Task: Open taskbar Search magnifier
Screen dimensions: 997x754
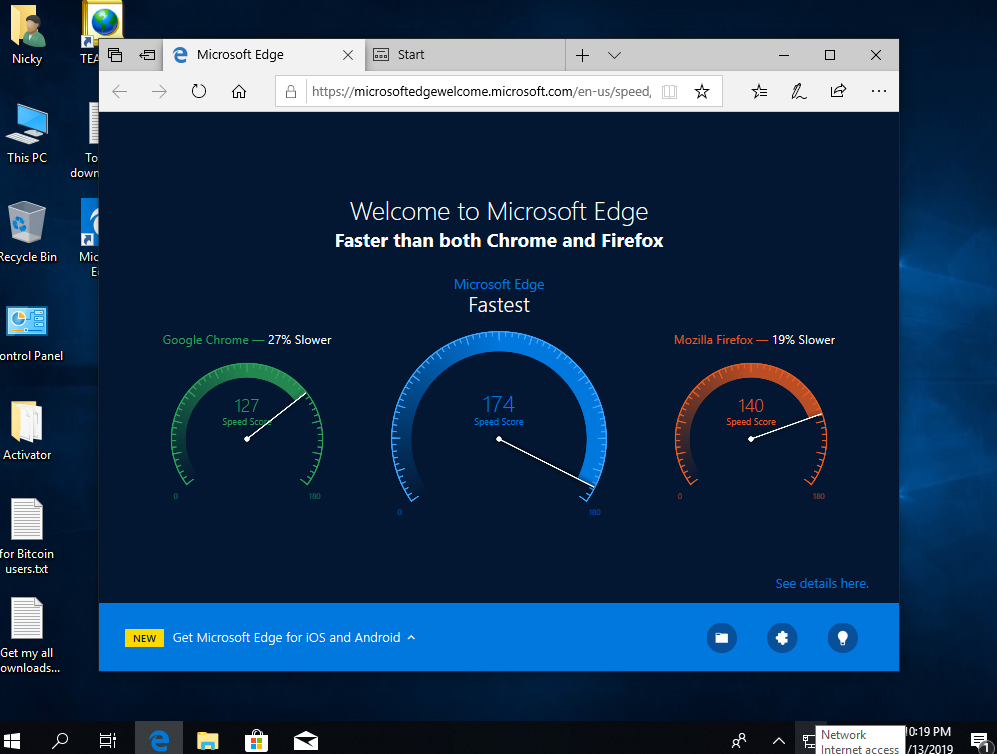Action: tap(60, 740)
